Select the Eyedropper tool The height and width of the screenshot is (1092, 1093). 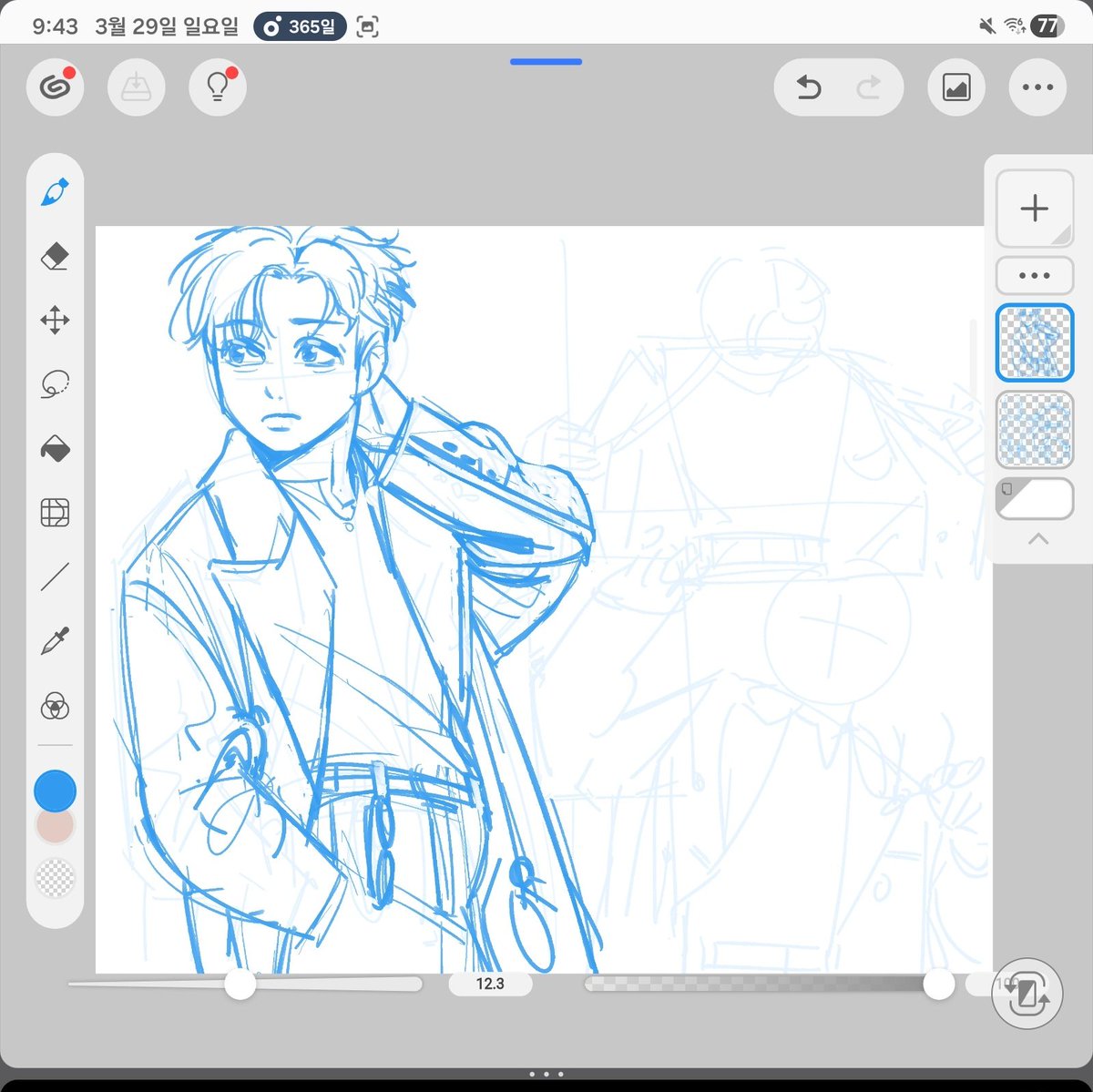55,641
